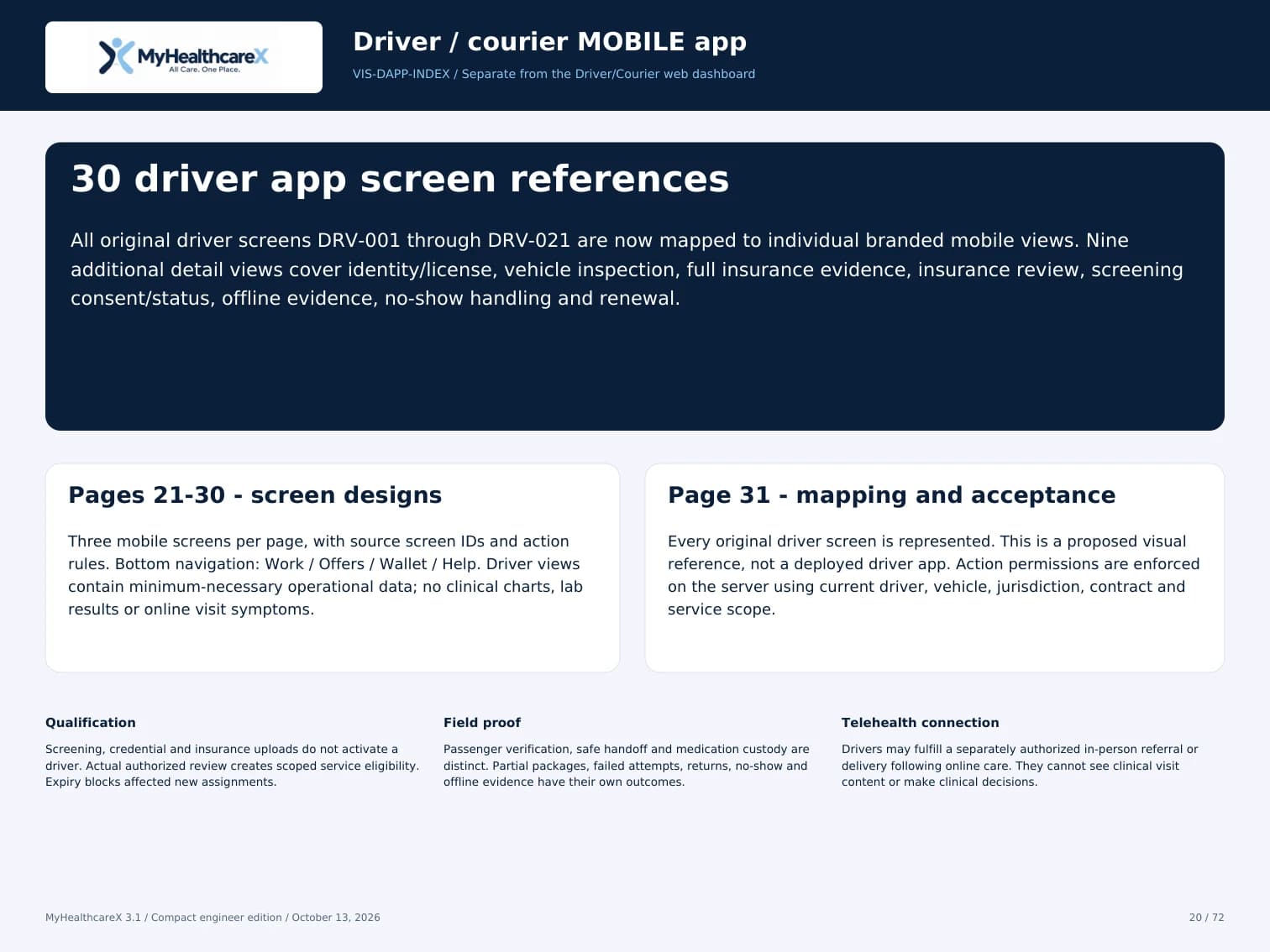Select the 'Driver / courier MOBILE app' title

point(549,41)
